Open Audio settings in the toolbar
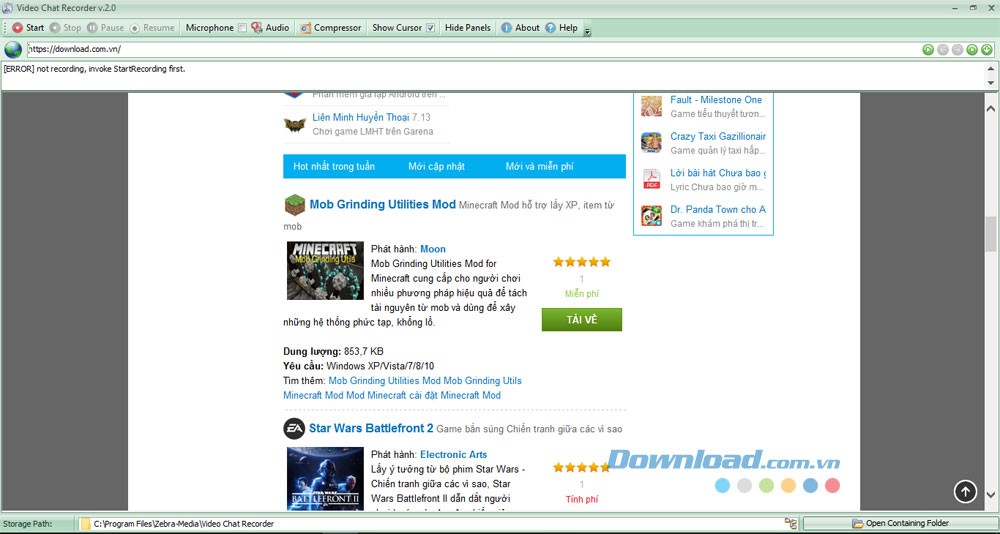Viewport: 1000px width, 534px height. click(270, 28)
